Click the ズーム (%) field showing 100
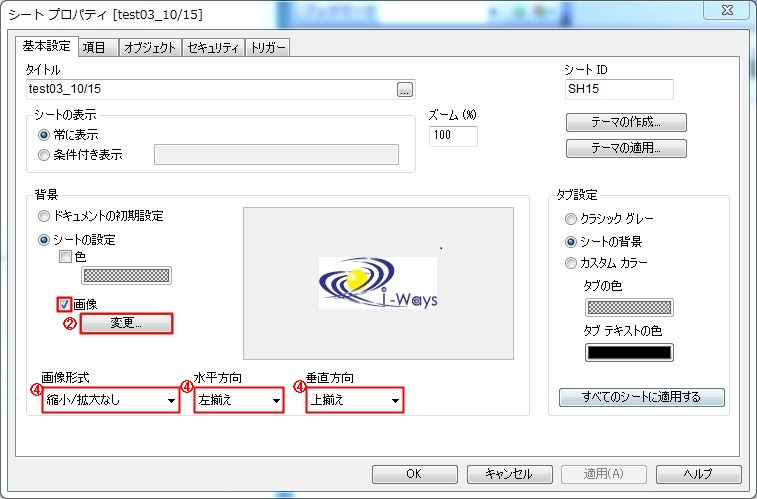757x499 pixels. [453, 136]
